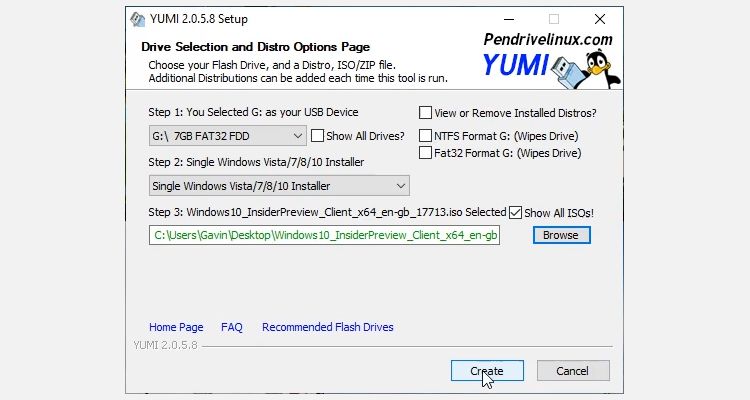Image resolution: width=750 pixels, height=400 pixels.
Task: Open the G:\ 7GB FAT32 FDD drive dropdown
Action: pyautogui.click(x=228, y=136)
